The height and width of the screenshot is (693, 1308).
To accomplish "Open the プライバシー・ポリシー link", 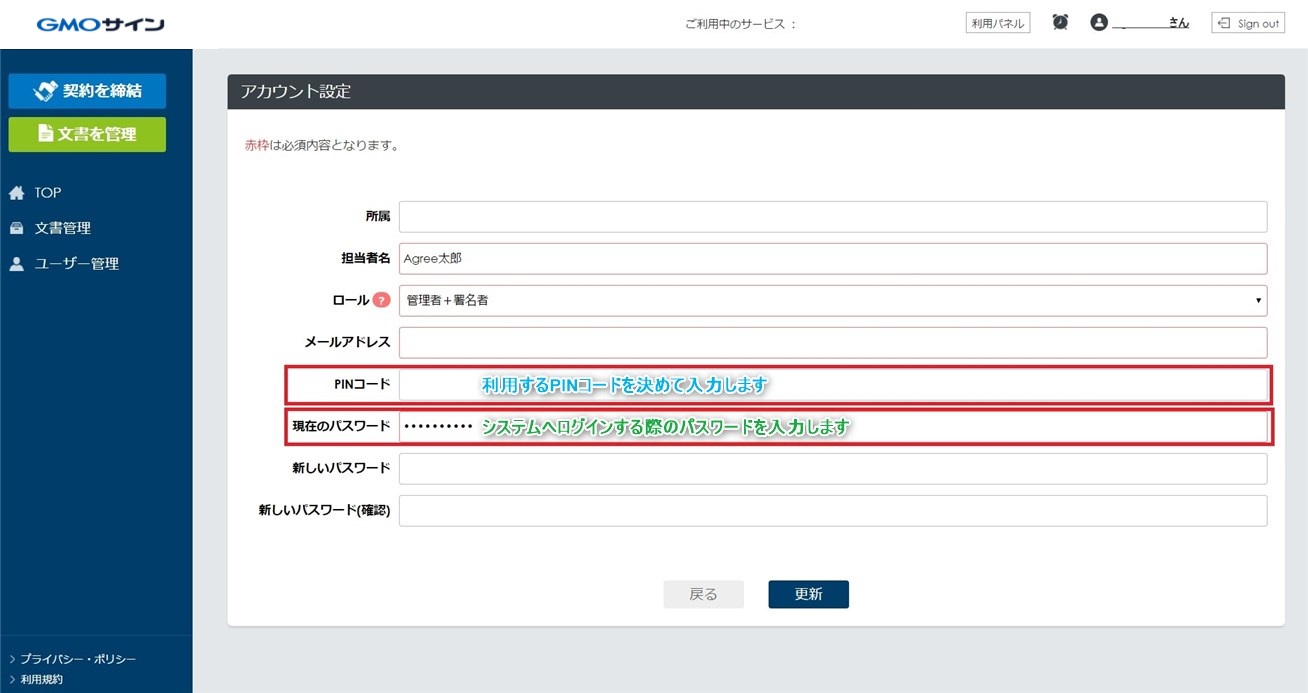I will 78,659.
